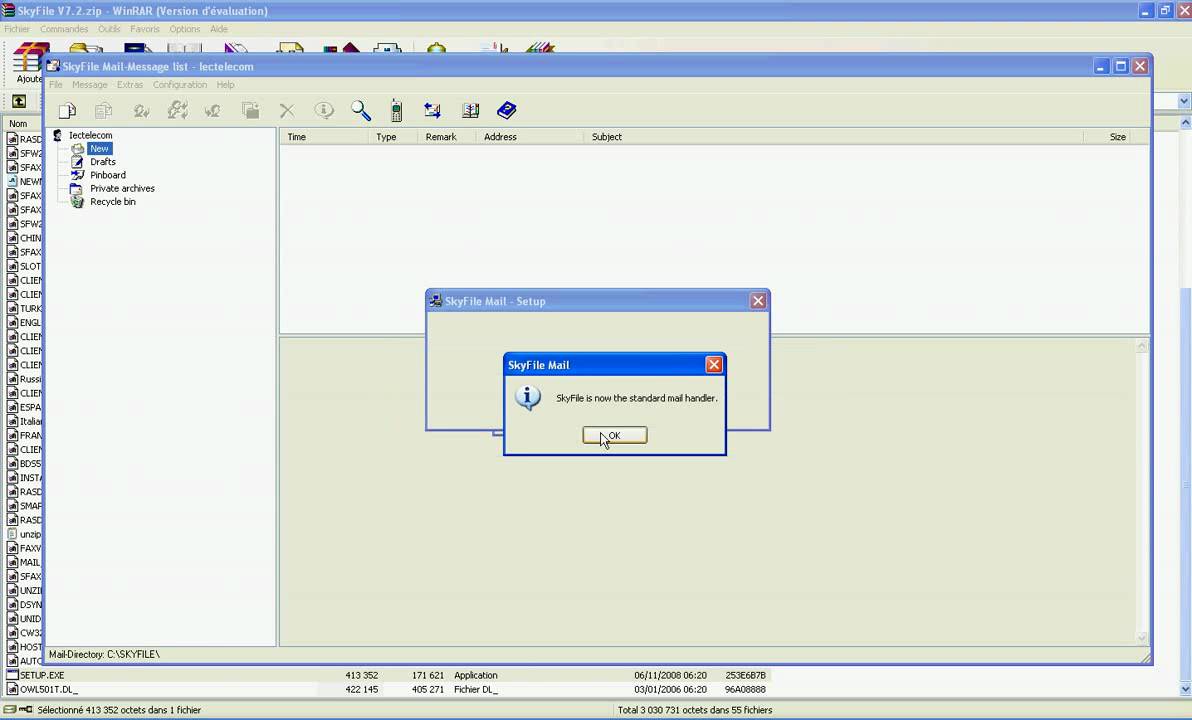The width and height of the screenshot is (1192, 720).
Task: Click the SkyFile title bar app icon
Action: 52,66
